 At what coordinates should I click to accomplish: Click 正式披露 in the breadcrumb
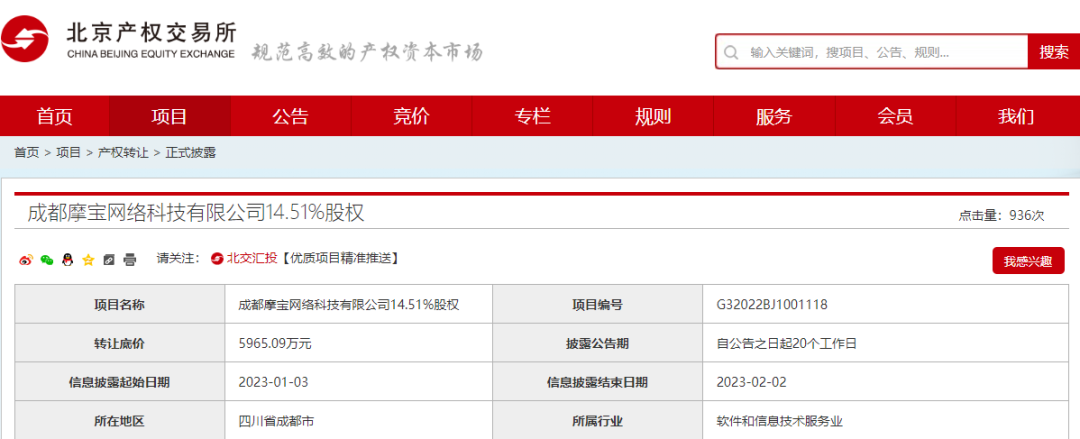coord(191,153)
